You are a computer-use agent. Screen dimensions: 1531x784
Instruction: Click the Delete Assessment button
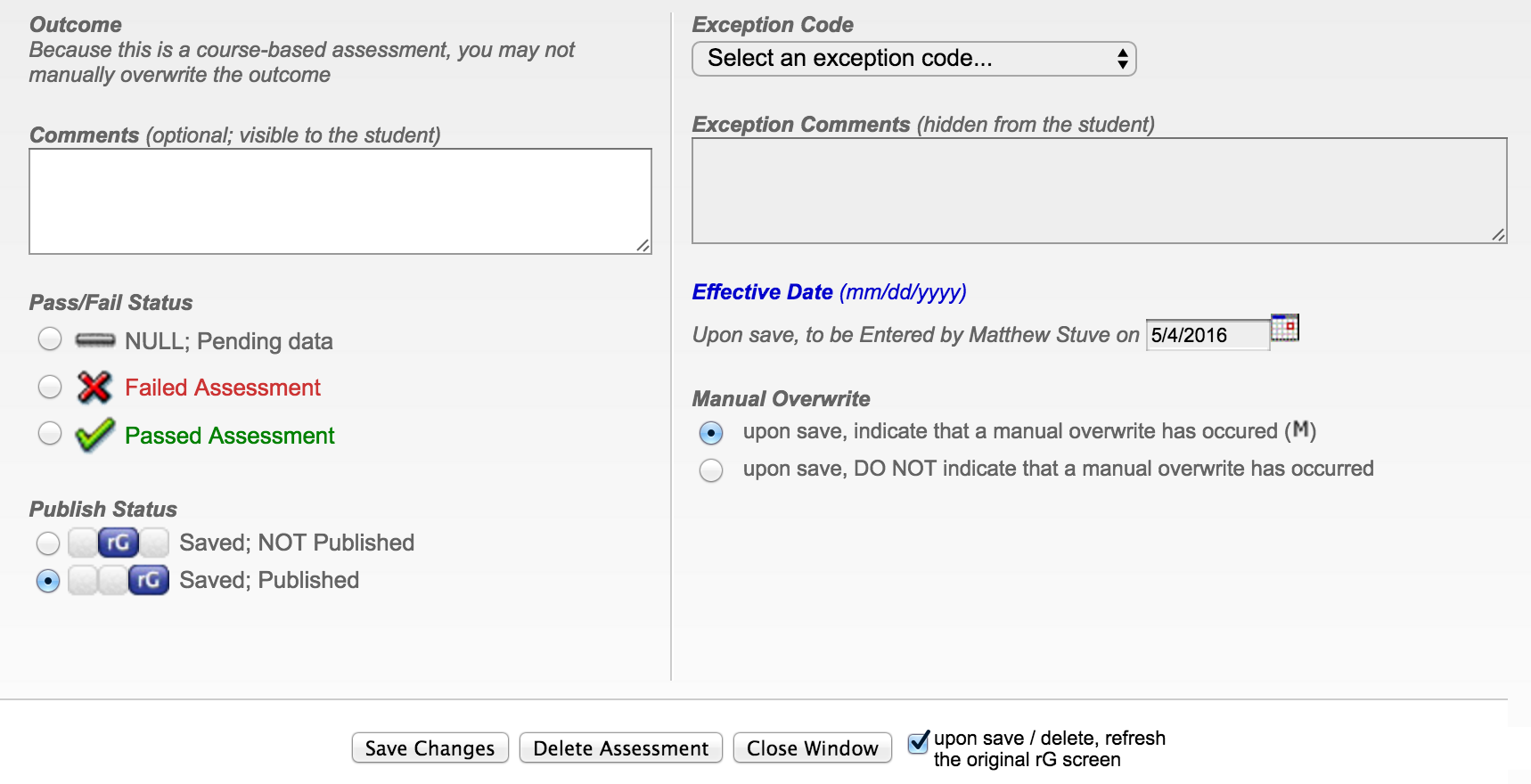coord(620,748)
